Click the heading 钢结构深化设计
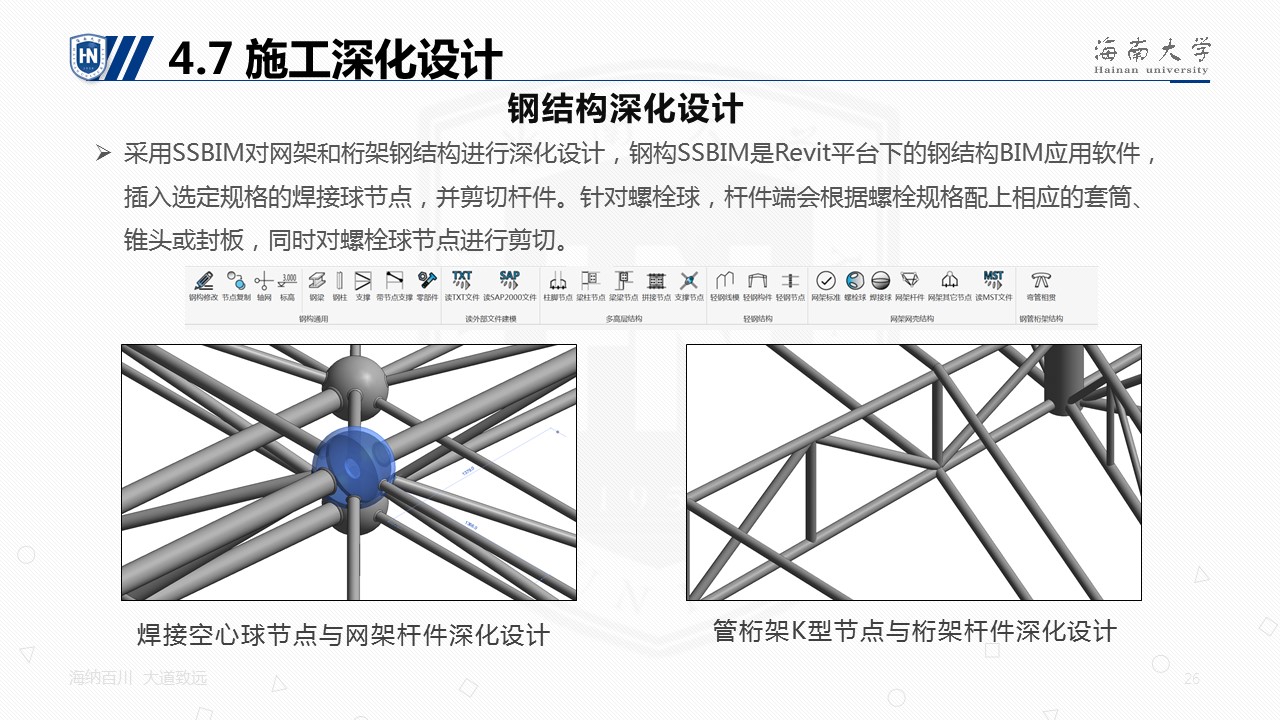This screenshot has width=1280, height=720. click(x=625, y=108)
